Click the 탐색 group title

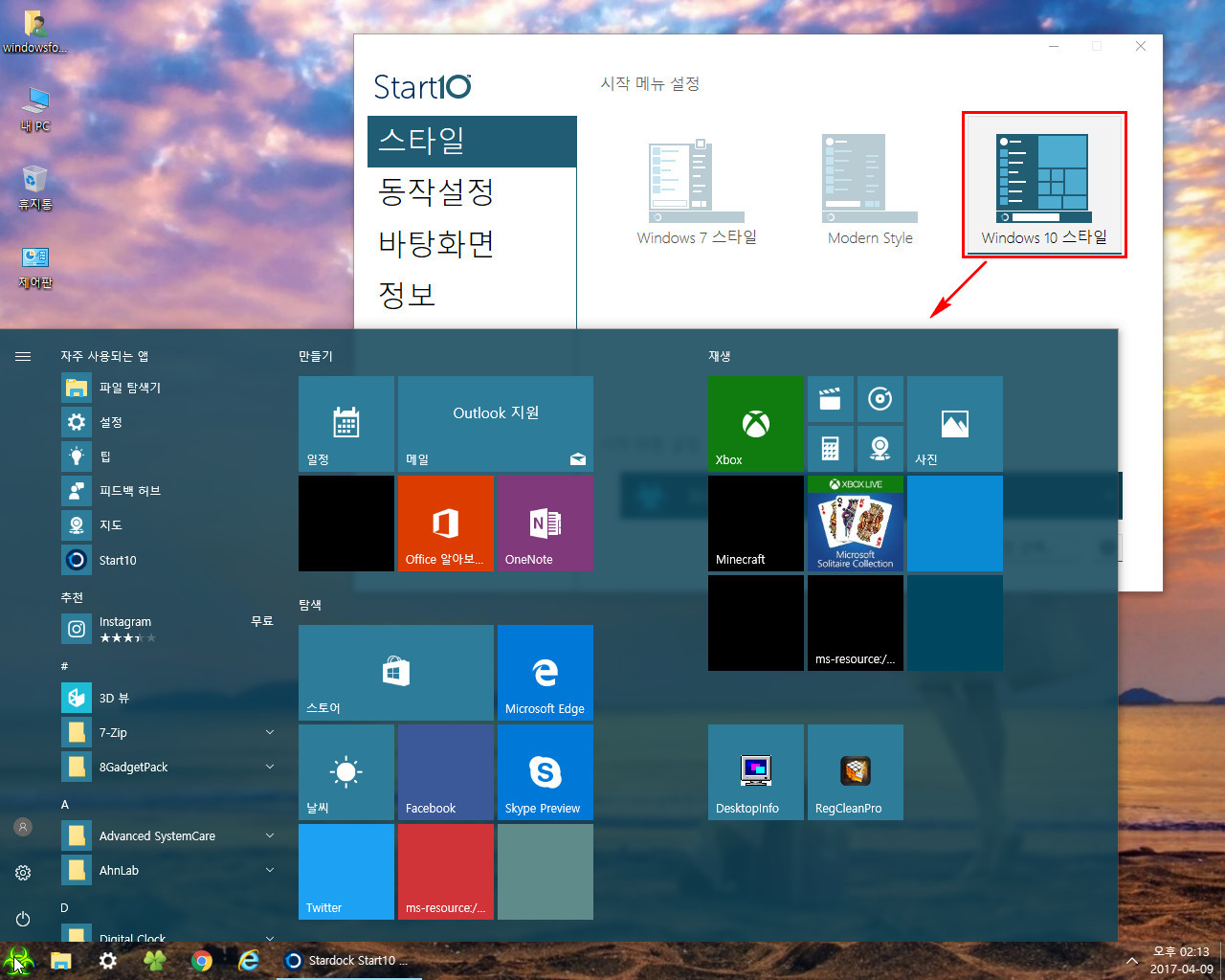(310, 605)
